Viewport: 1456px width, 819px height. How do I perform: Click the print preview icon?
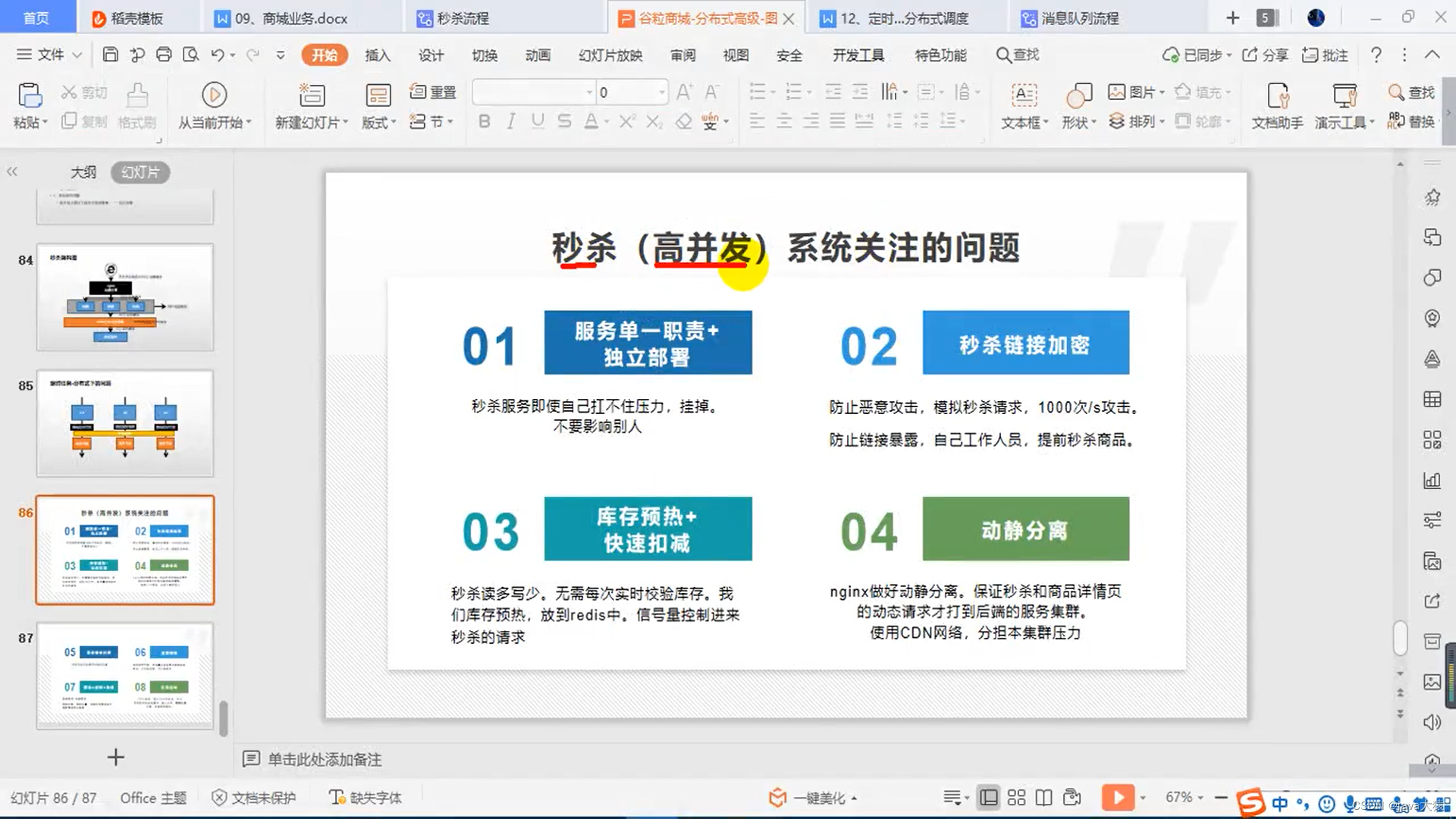pyautogui.click(x=190, y=55)
